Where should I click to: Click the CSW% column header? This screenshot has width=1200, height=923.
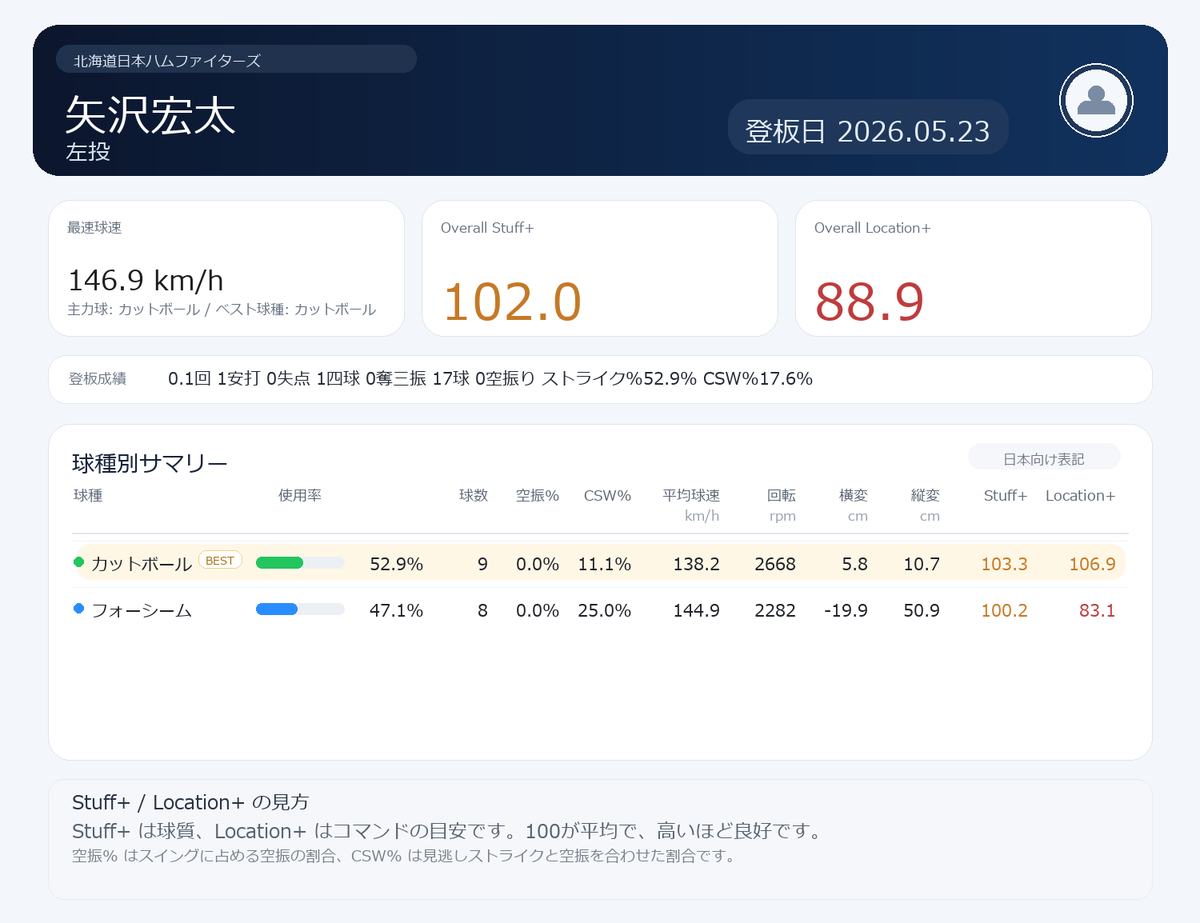click(607, 496)
